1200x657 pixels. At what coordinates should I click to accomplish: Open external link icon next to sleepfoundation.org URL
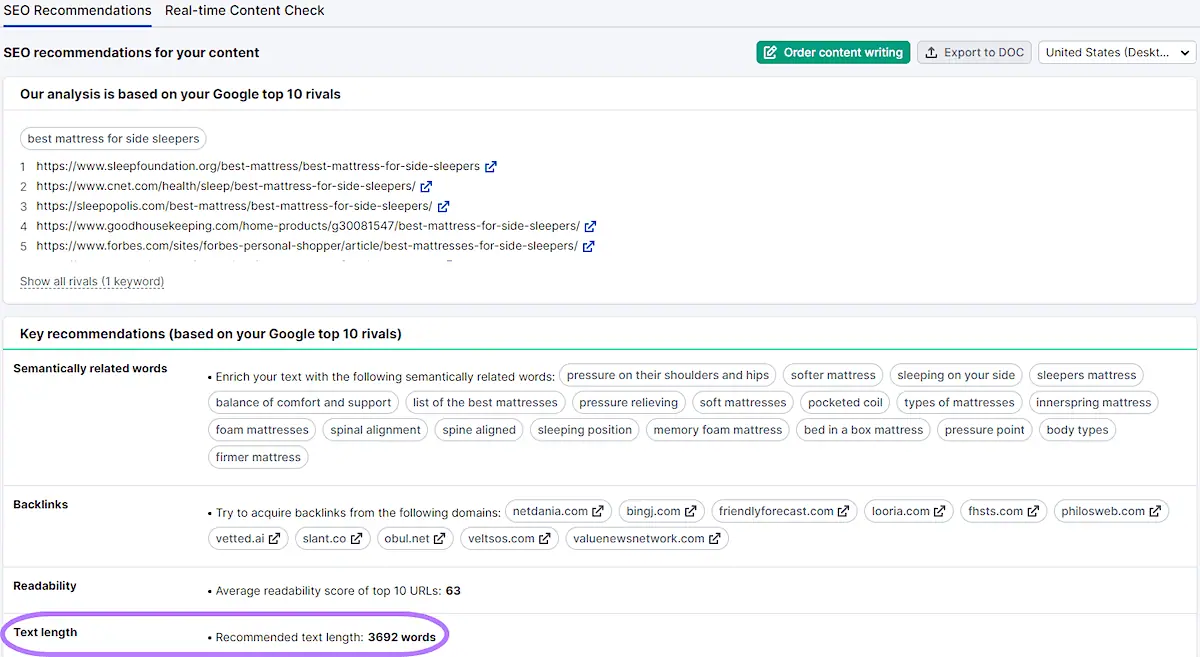click(490, 167)
